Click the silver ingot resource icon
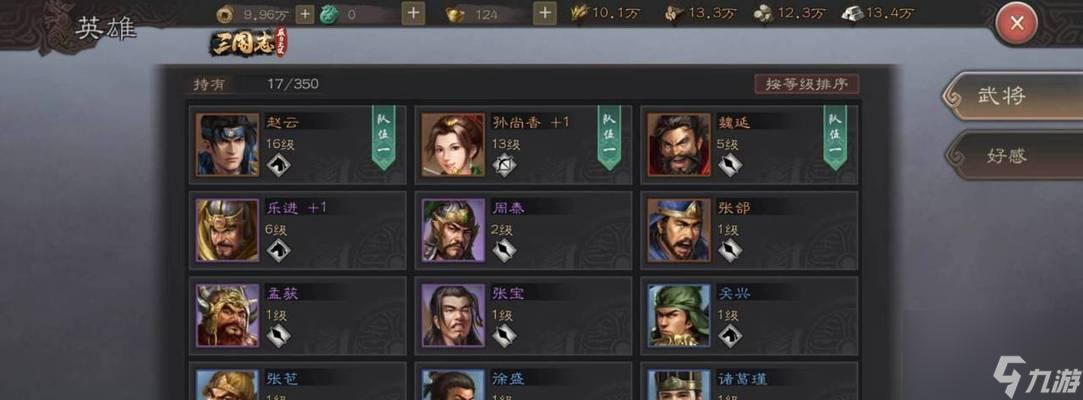Viewport: 1083px width, 400px height. click(852, 13)
